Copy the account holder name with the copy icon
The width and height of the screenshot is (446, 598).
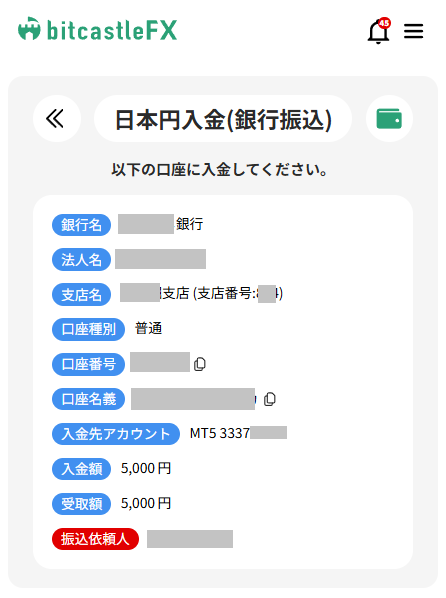tap(270, 399)
